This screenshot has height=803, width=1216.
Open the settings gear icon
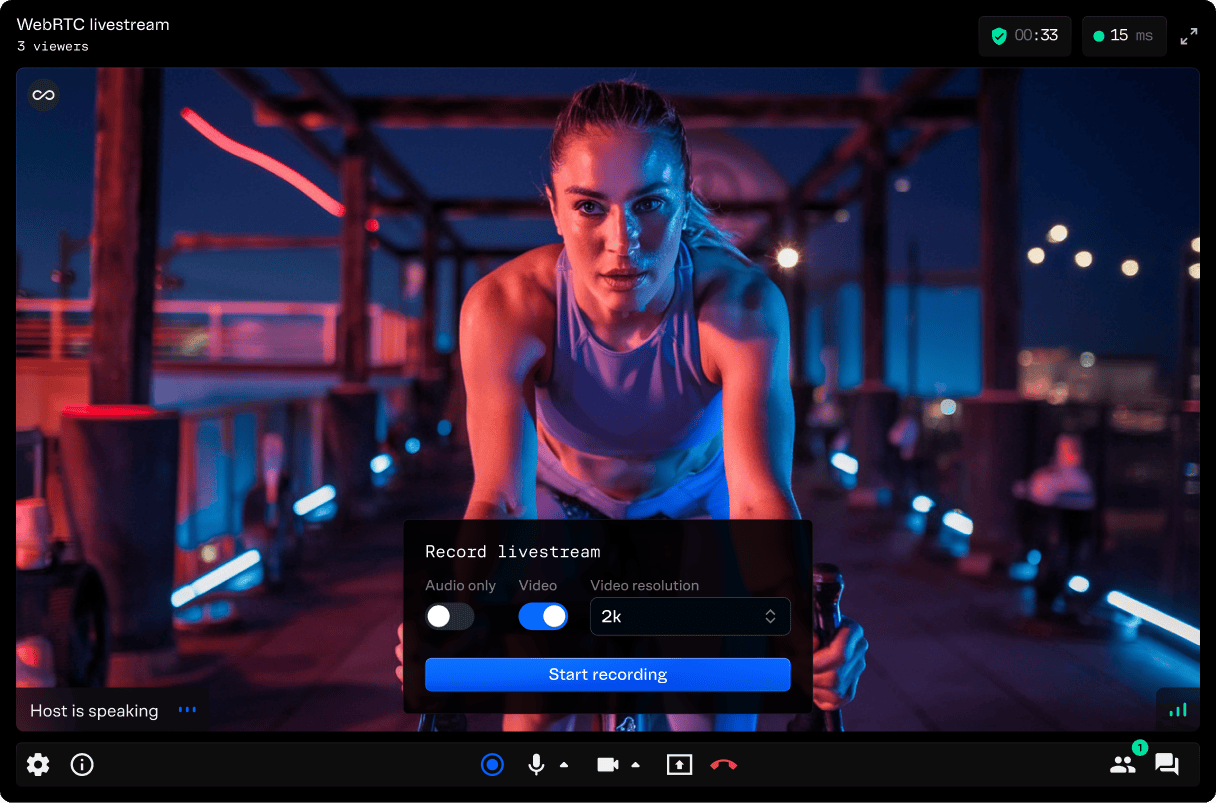tap(38, 765)
